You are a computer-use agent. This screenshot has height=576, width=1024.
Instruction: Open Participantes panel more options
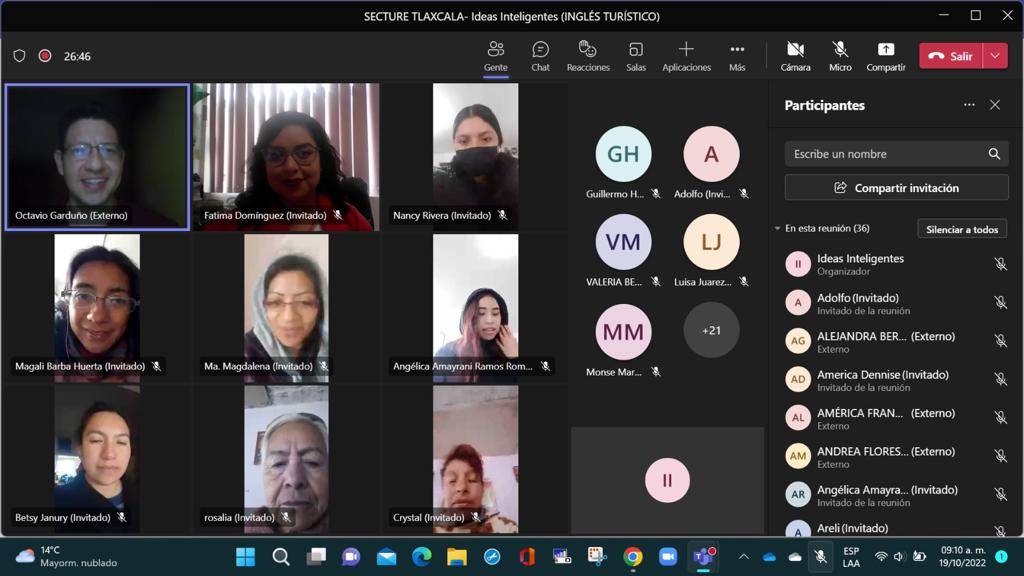pyautogui.click(x=969, y=105)
